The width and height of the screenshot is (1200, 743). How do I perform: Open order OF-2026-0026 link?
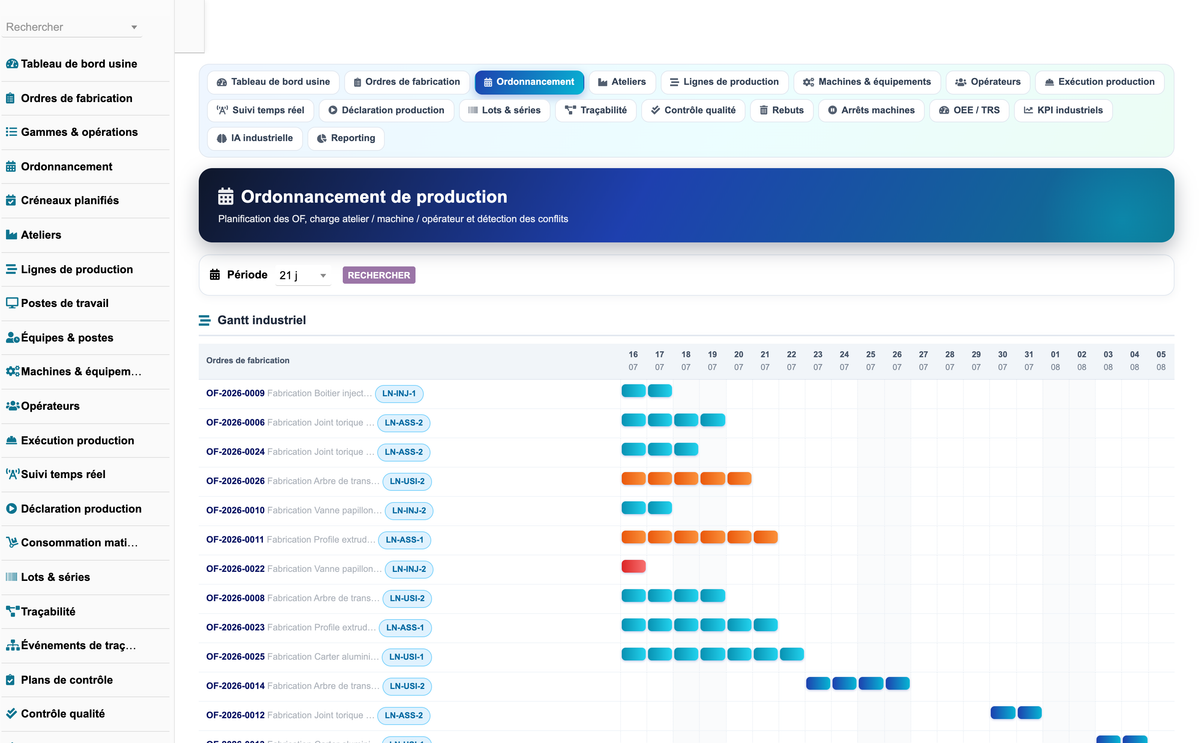coord(235,481)
